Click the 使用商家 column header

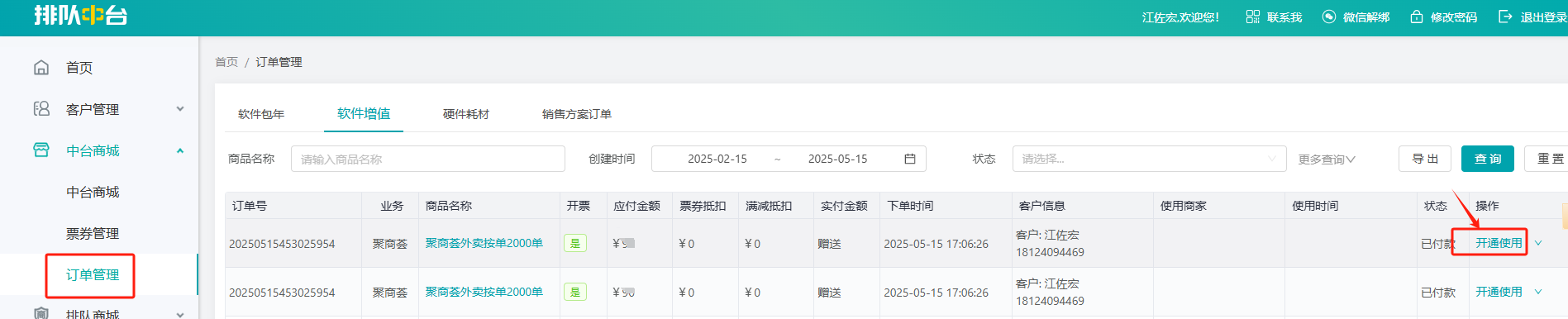pos(1184,206)
